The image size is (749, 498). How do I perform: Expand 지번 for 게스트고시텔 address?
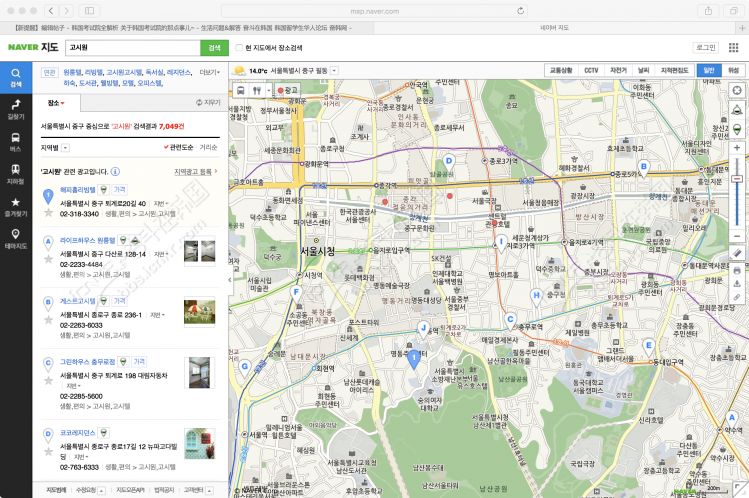click(157, 315)
